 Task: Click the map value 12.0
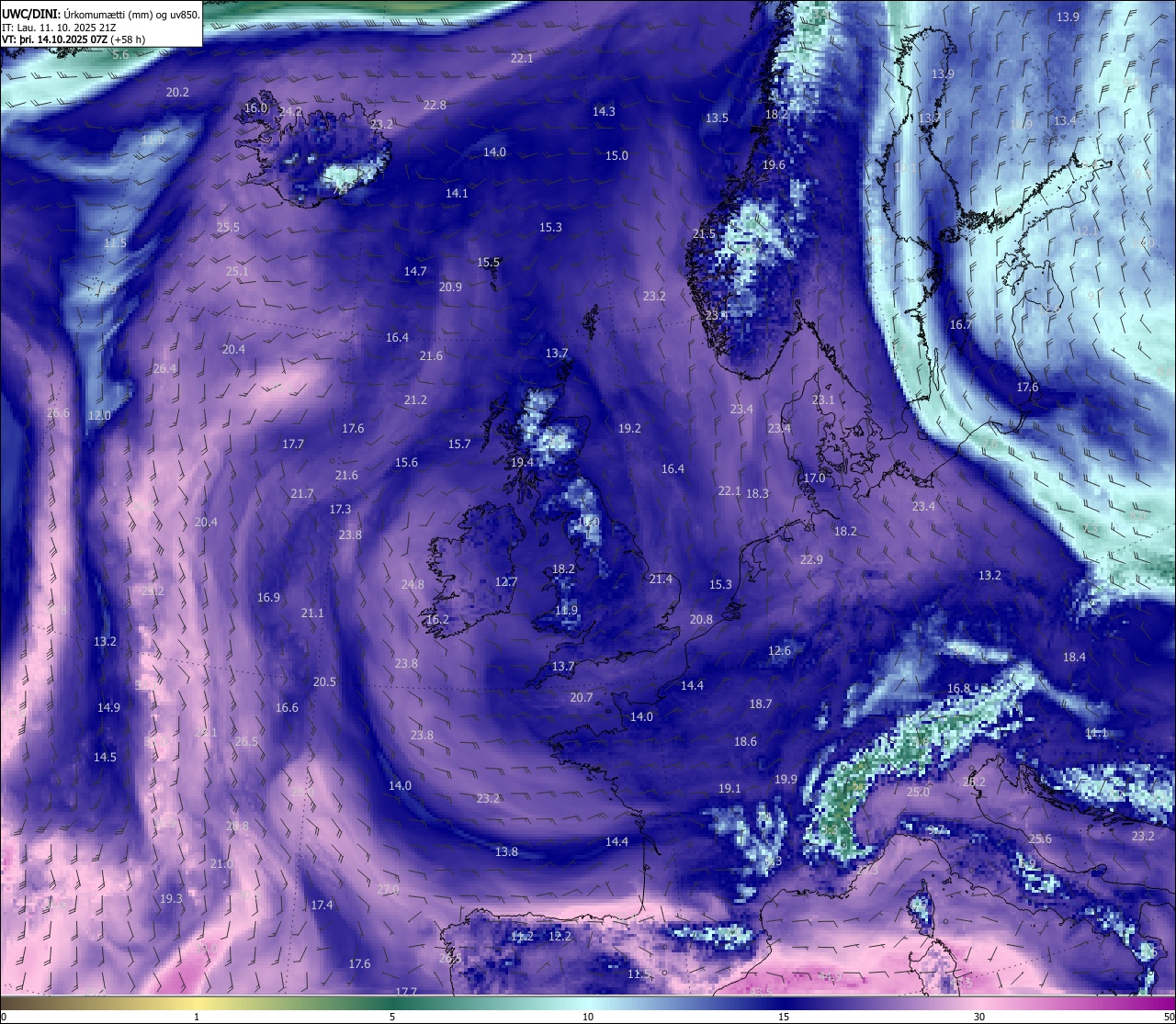click(99, 416)
